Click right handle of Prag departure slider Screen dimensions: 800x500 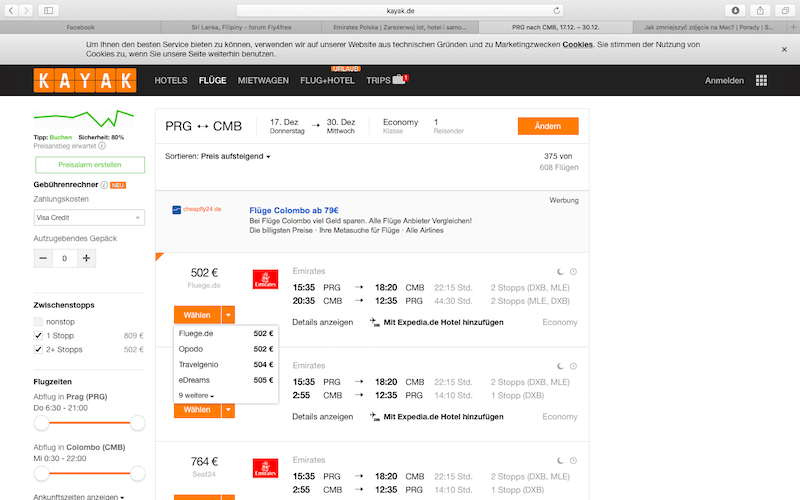pos(137,423)
